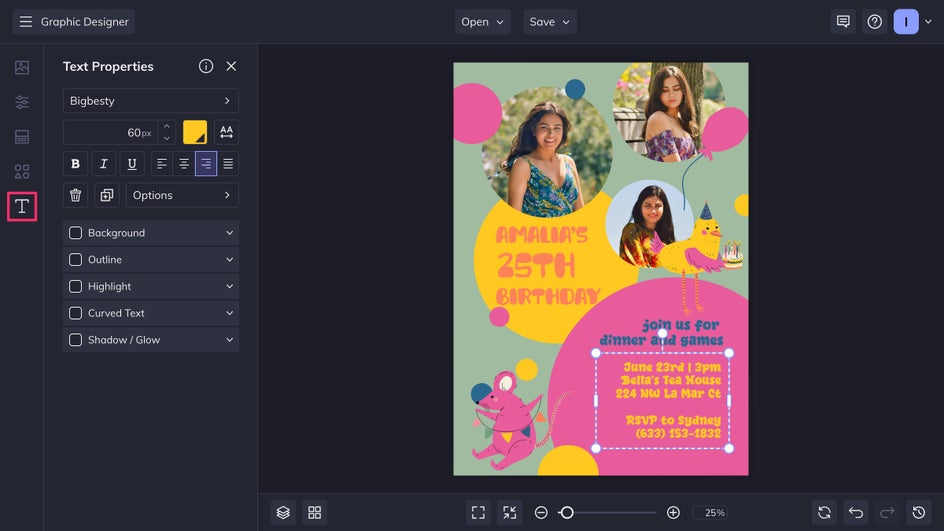Align text left
The image size is (944, 531).
[161, 164]
